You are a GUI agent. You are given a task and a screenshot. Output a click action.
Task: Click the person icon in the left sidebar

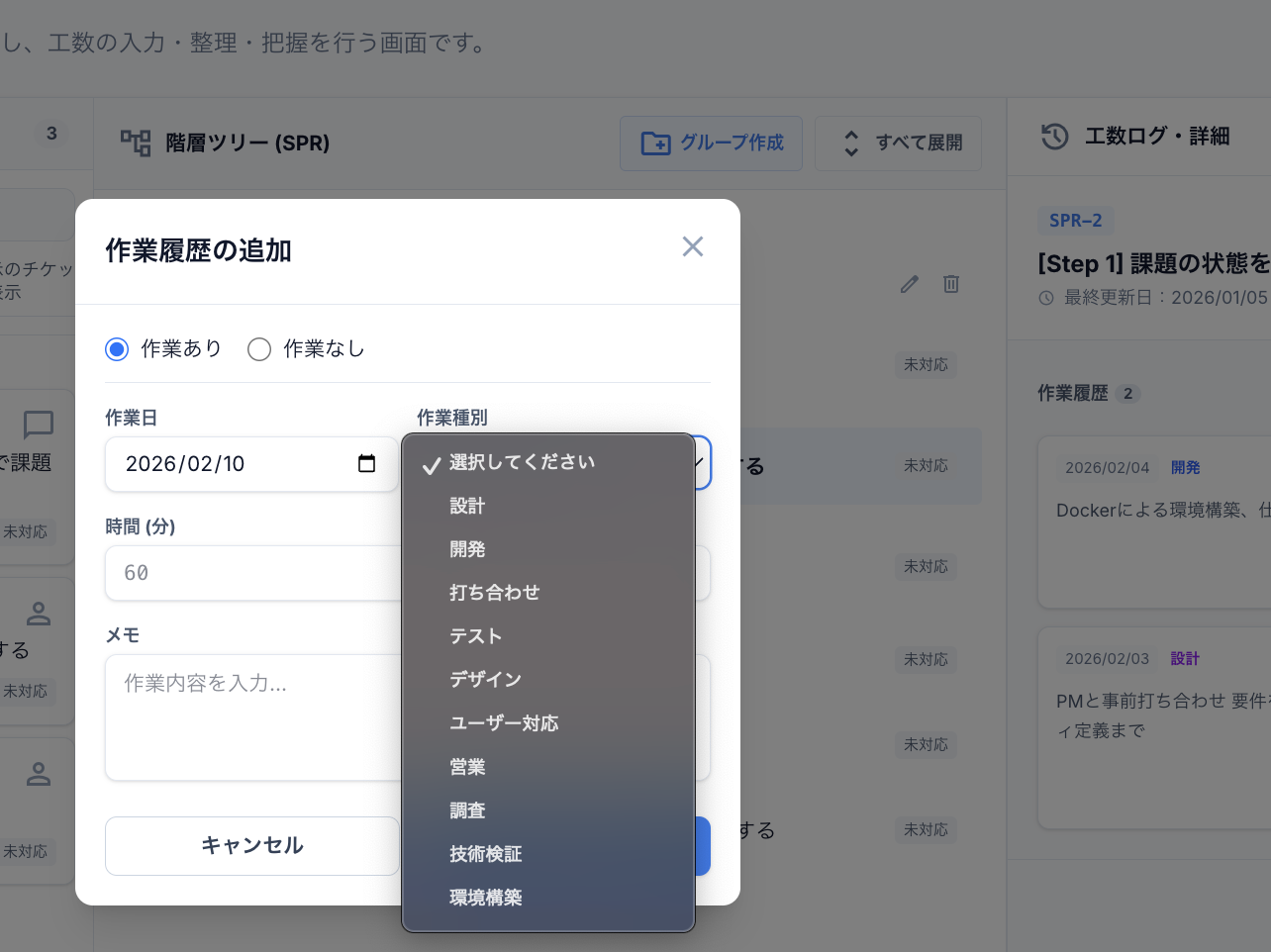pyautogui.click(x=37, y=614)
